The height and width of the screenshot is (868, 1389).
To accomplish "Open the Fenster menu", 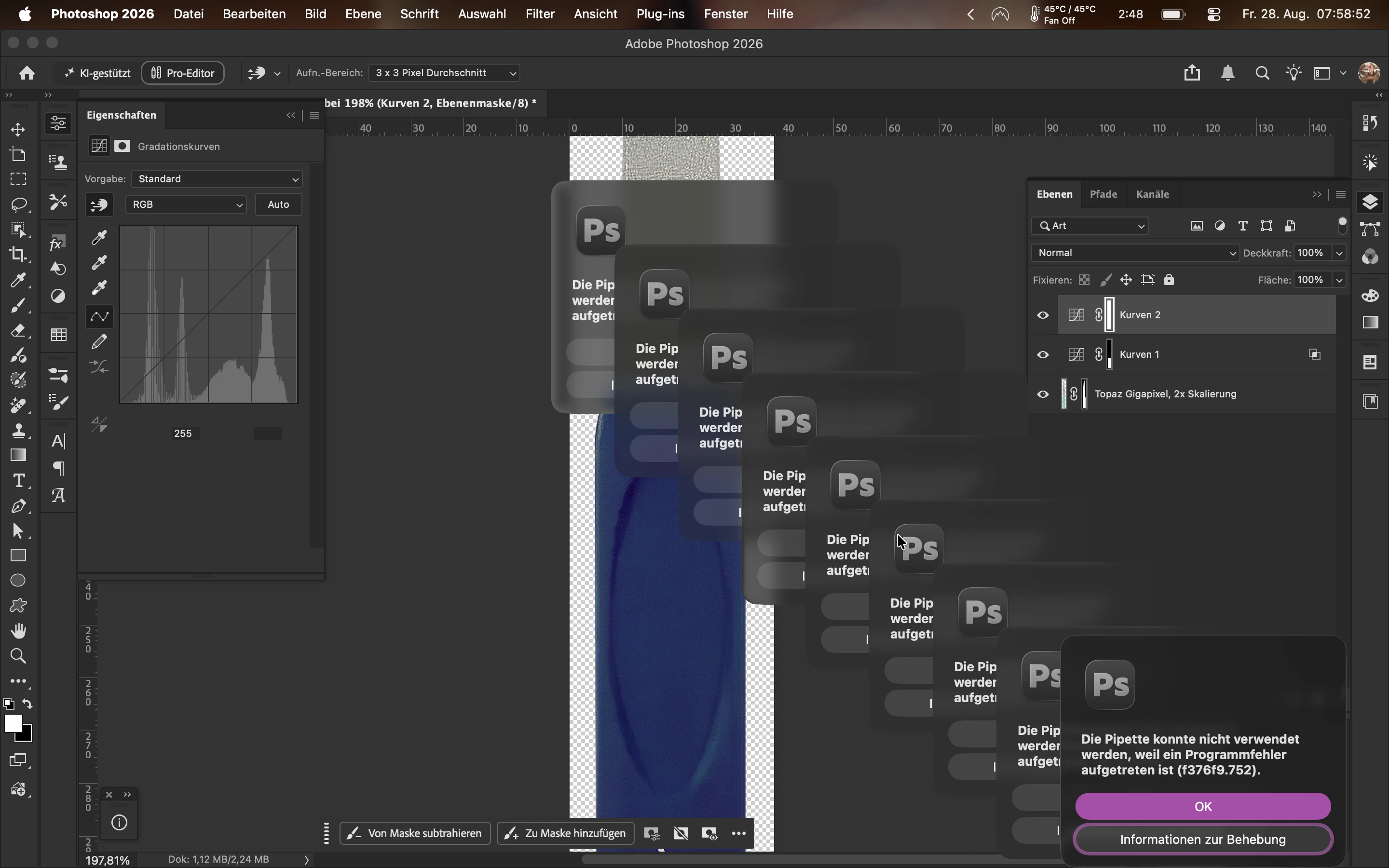I will point(726,14).
